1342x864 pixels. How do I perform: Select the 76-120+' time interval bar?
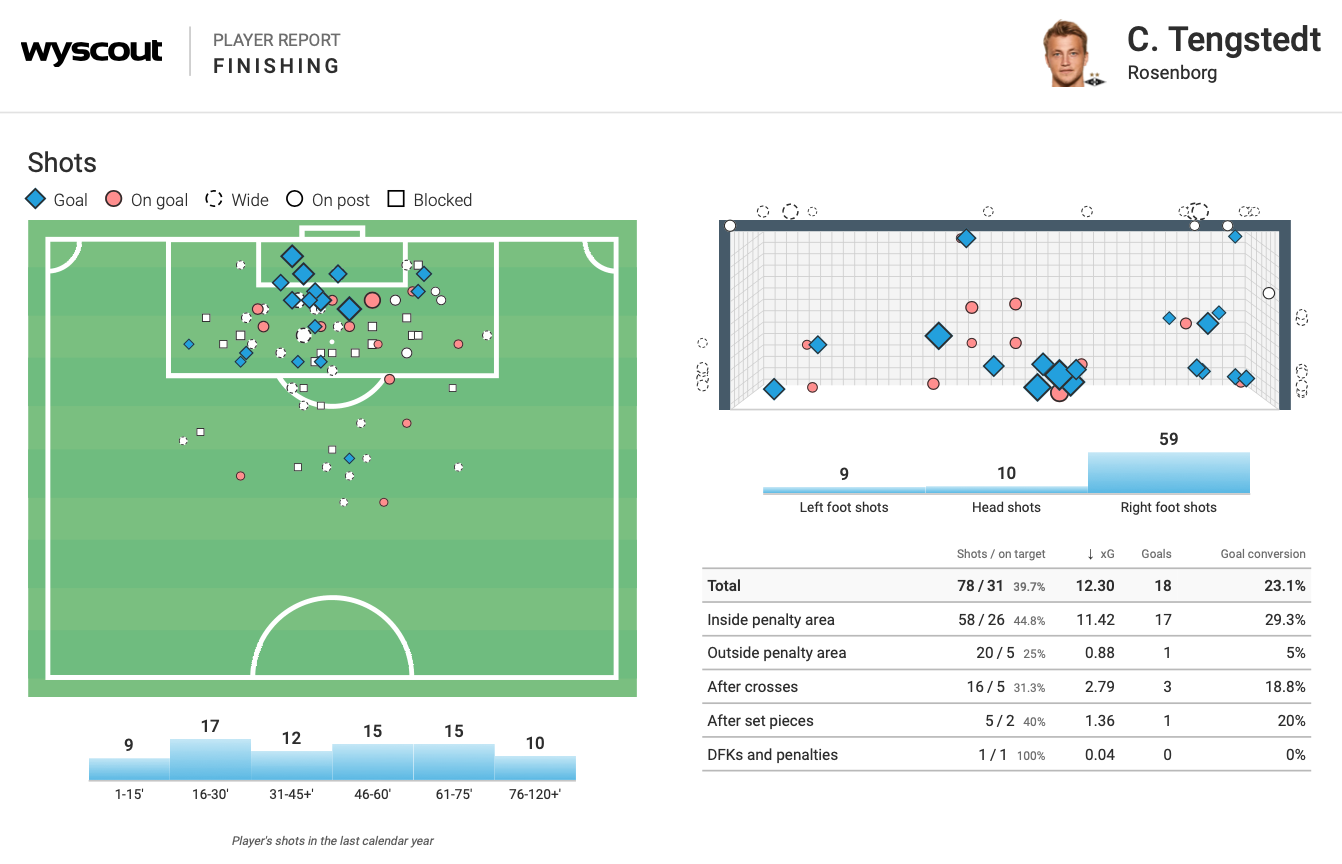(x=535, y=767)
